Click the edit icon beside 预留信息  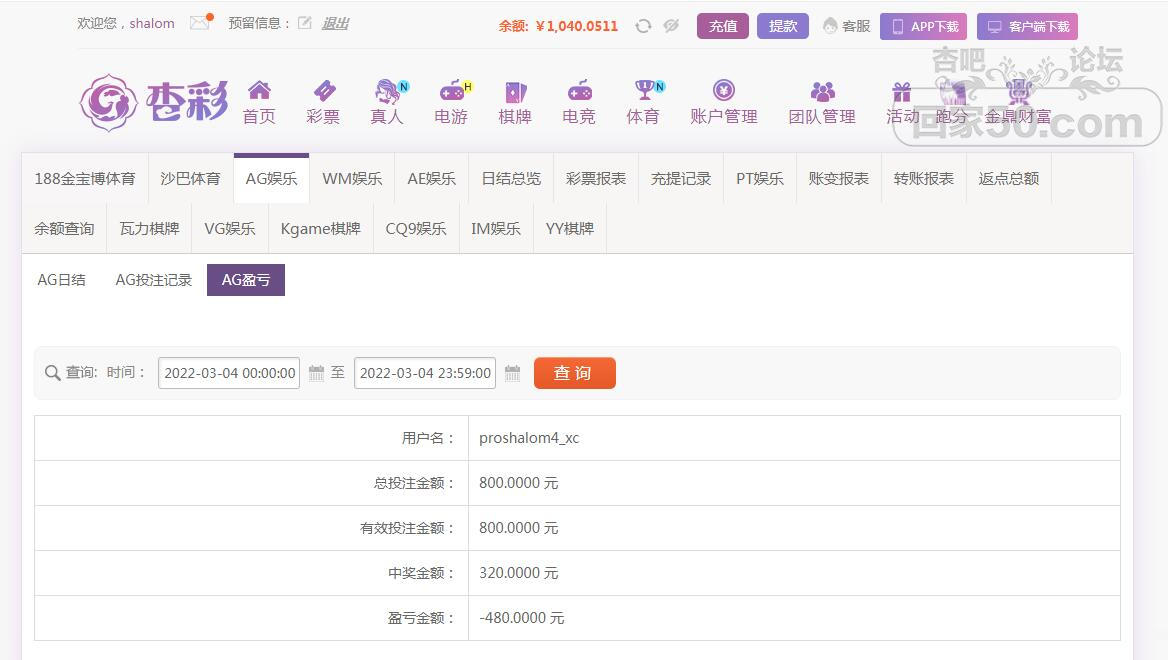(305, 23)
